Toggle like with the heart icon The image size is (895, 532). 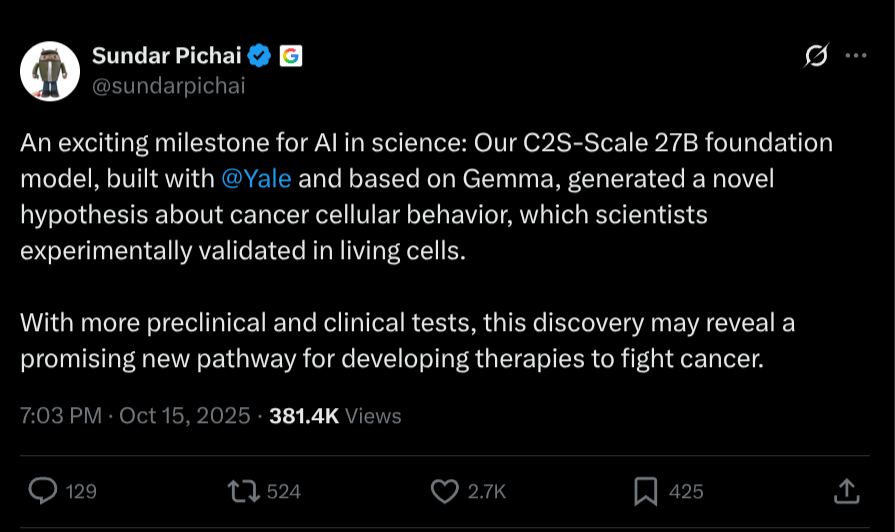point(444,490)
